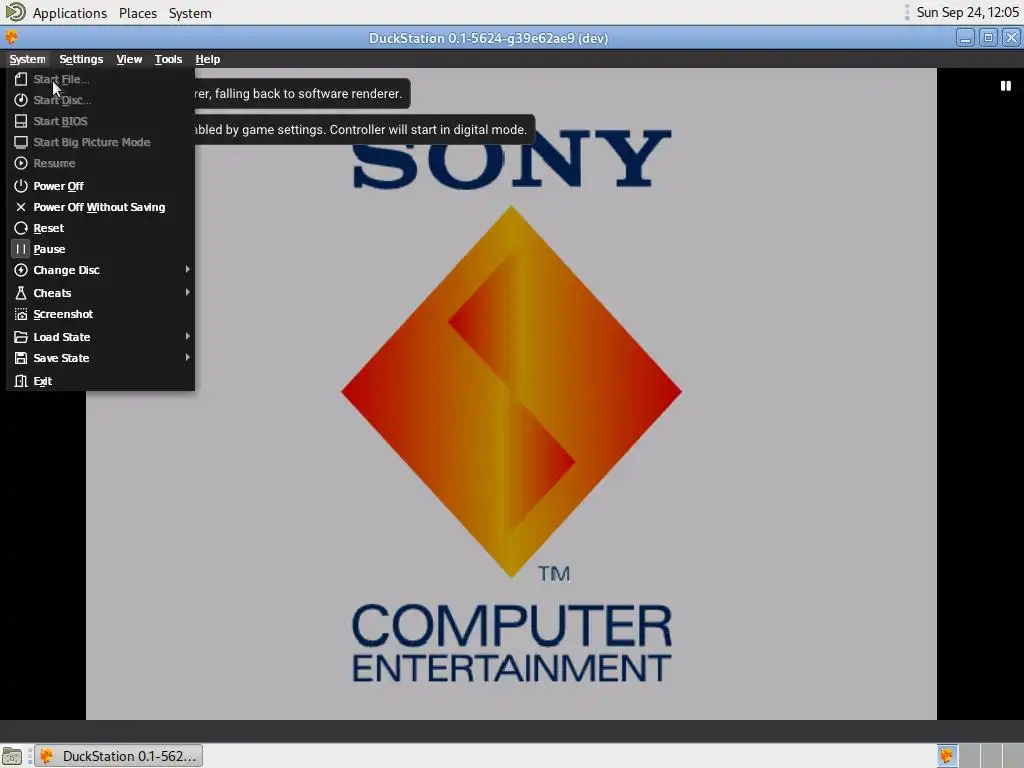The image size is (1024, 768).
Task: Click the controller digital mode notification
Action: tap(365, 129)
